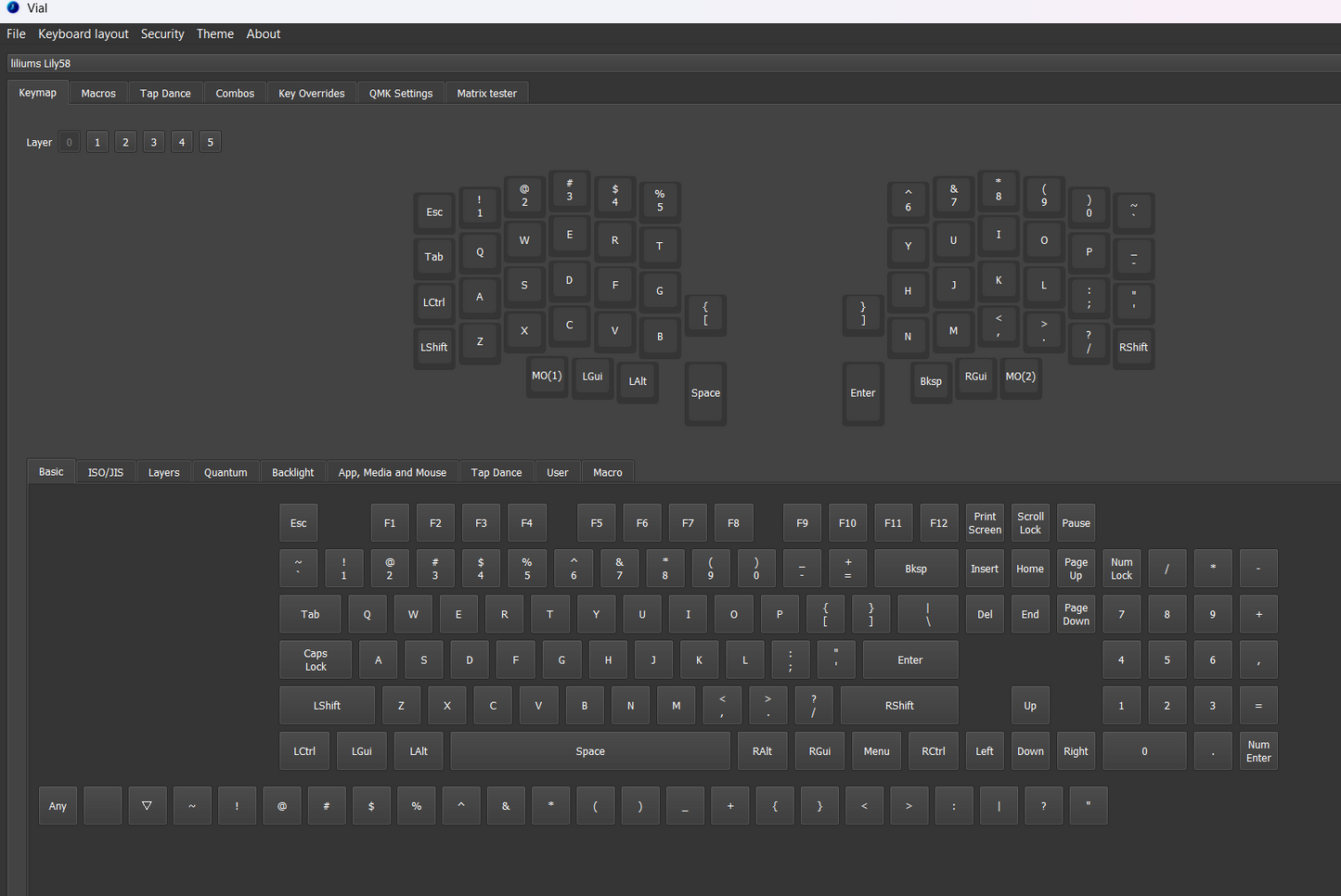The image size is (1341, 896).
Task: Select the Space key on the left keymap half
Action: click(x=704, y=393)
